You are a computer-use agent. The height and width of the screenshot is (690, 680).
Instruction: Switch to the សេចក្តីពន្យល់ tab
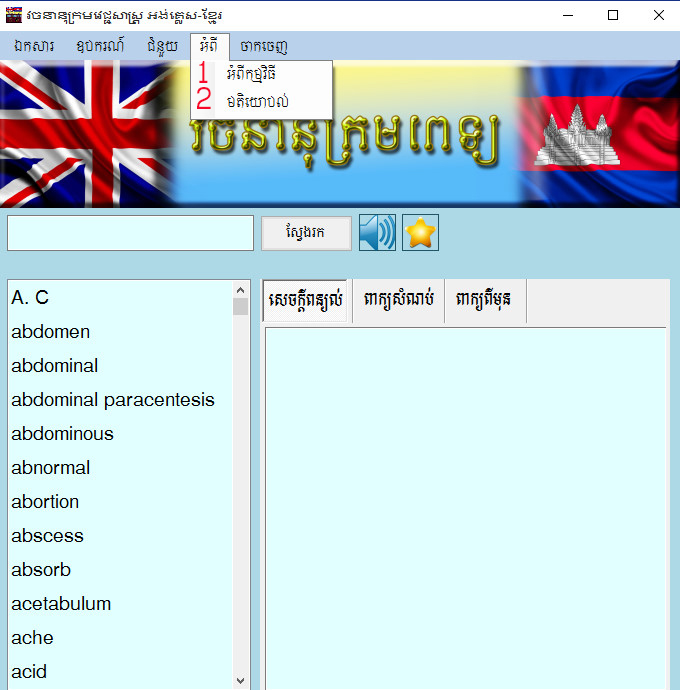(305, 300)
